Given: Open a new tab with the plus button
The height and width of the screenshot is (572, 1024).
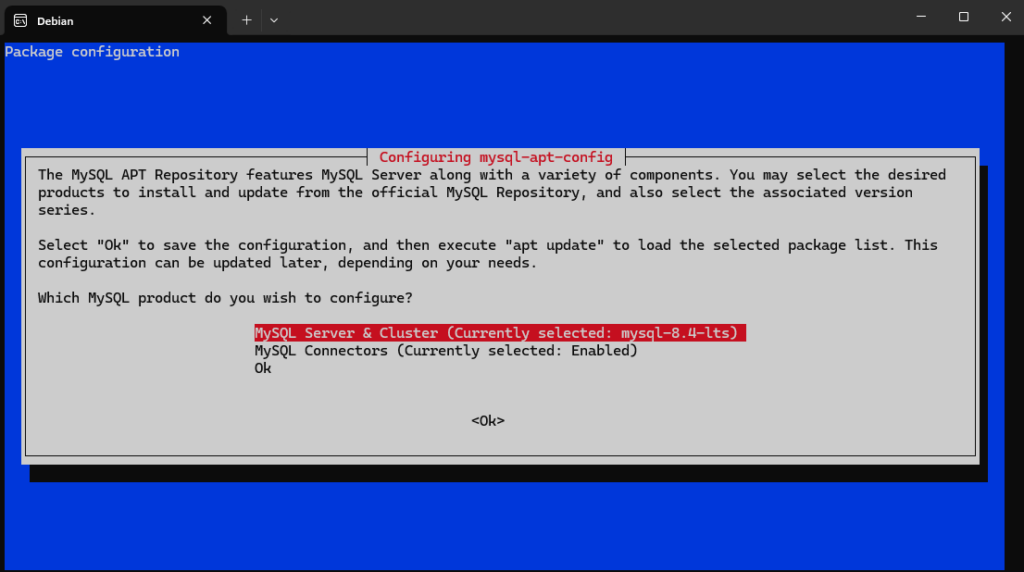Looking at the screenshot, I should [247, 19].
